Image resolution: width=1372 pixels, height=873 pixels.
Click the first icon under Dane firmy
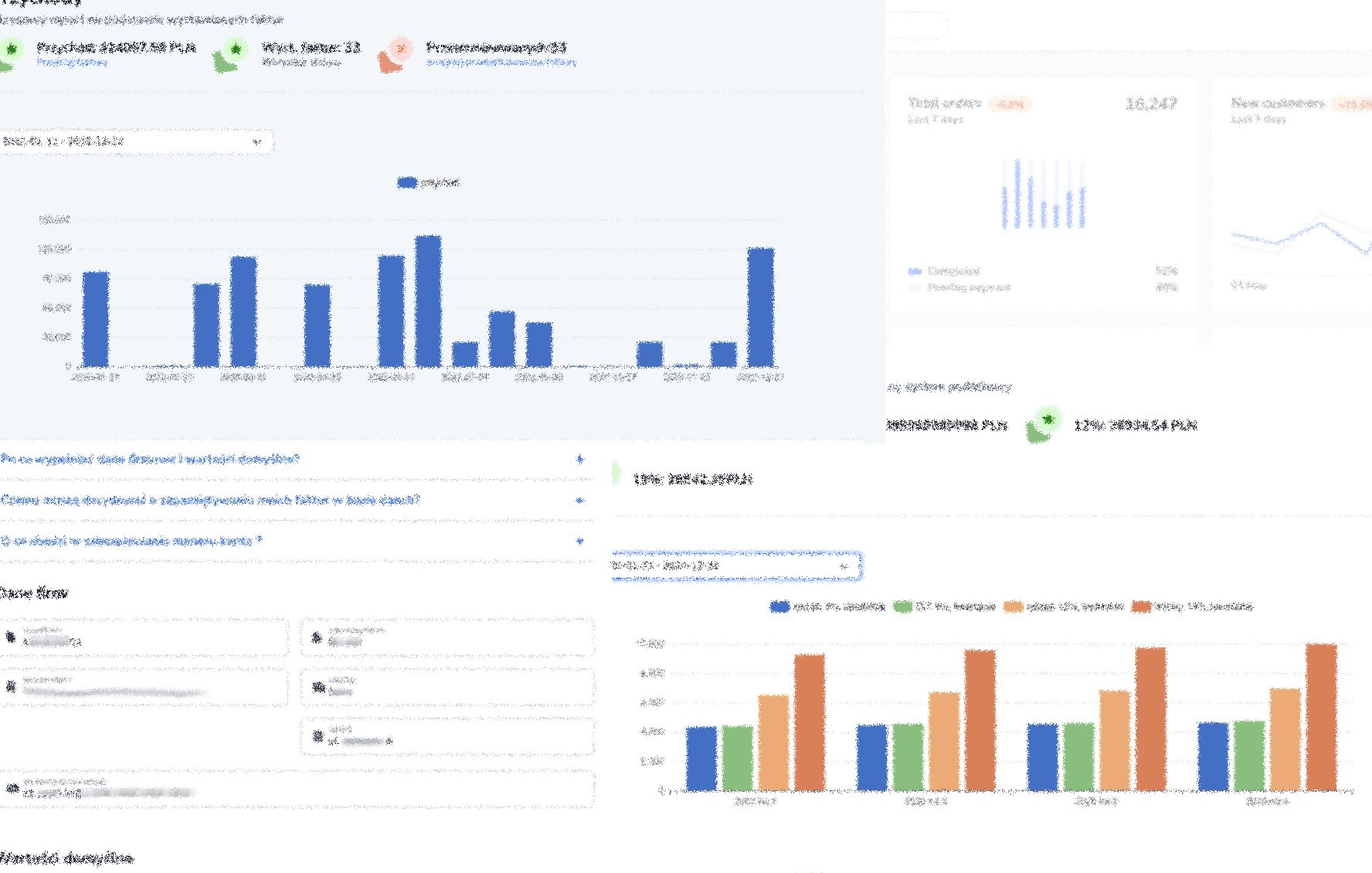click(x=11, y=637)
